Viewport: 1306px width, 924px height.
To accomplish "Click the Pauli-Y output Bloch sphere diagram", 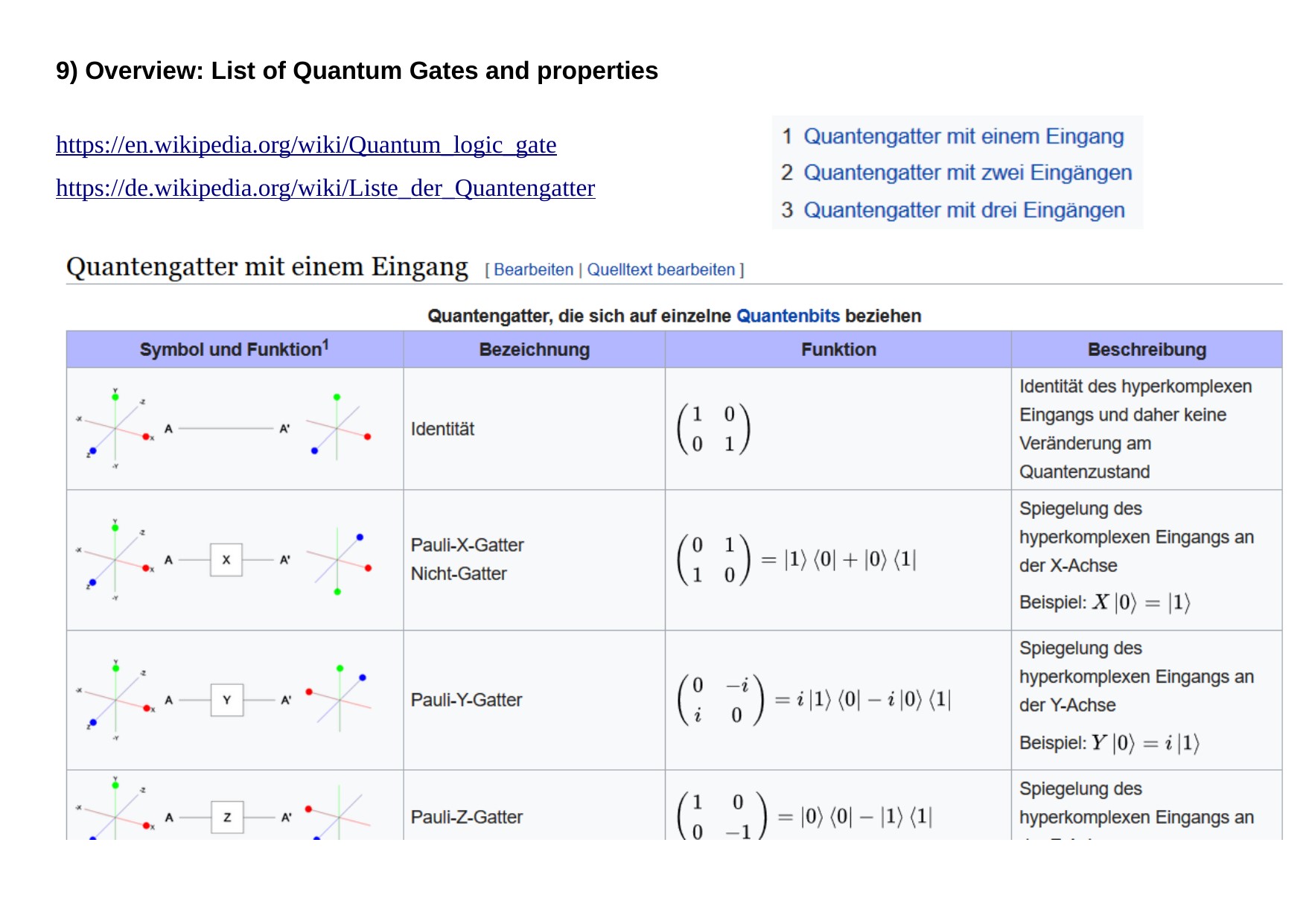I will click(x=339, y=698).
